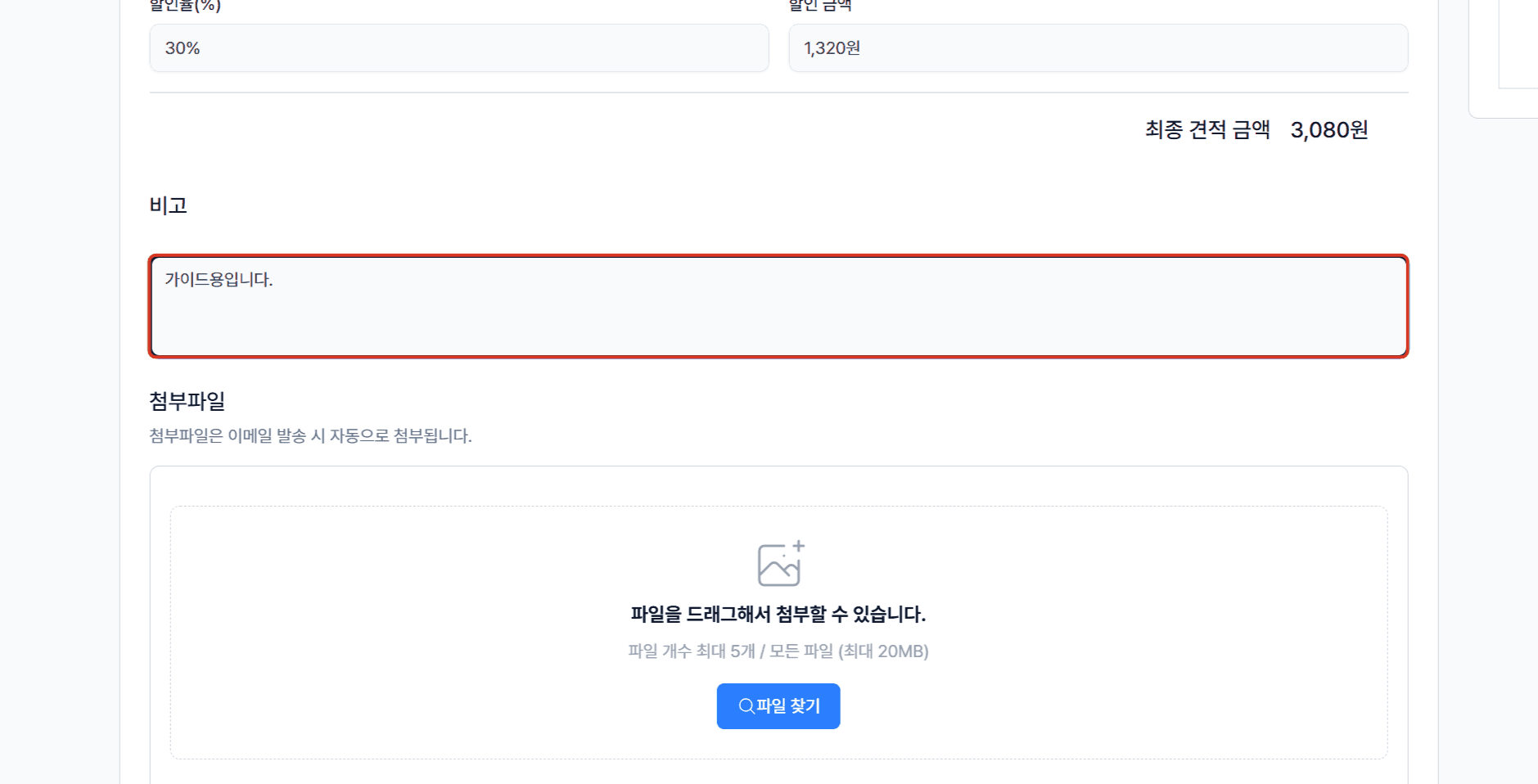
Task: Click the plus sign on the image icon
Action: [x=799, y=546]
